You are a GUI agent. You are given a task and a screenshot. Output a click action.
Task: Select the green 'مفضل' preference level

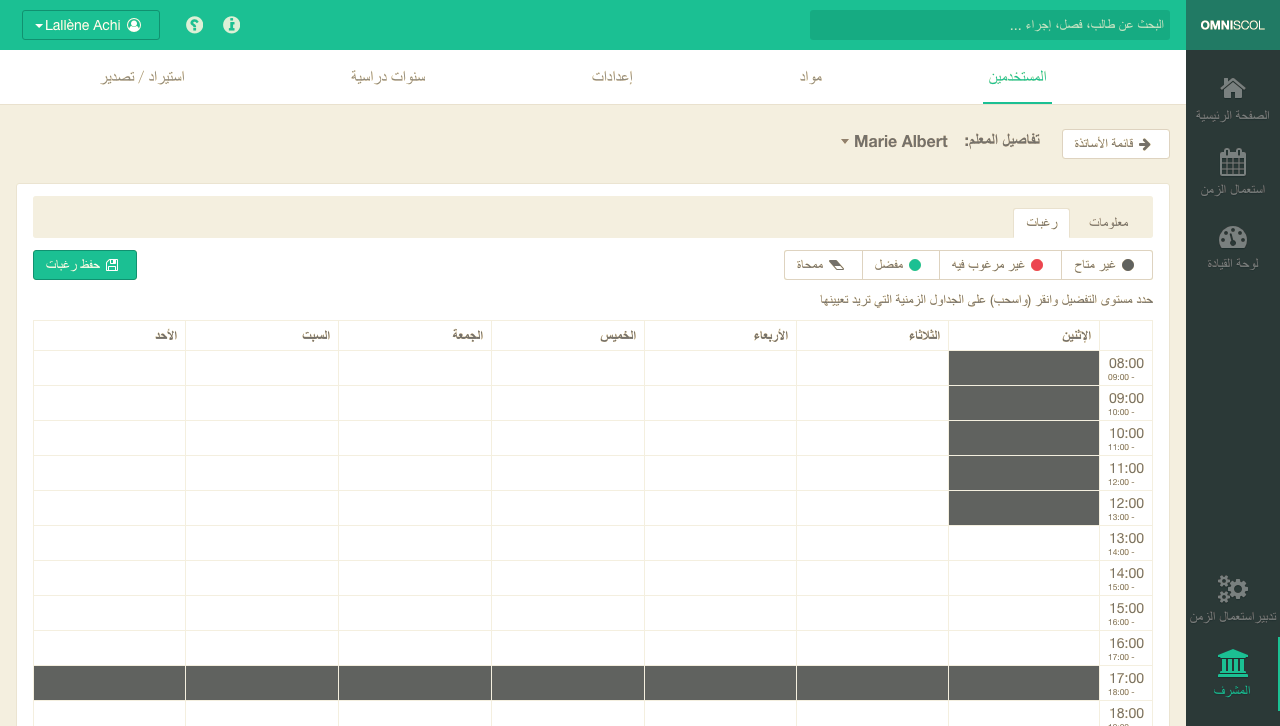tap(899, 265)
